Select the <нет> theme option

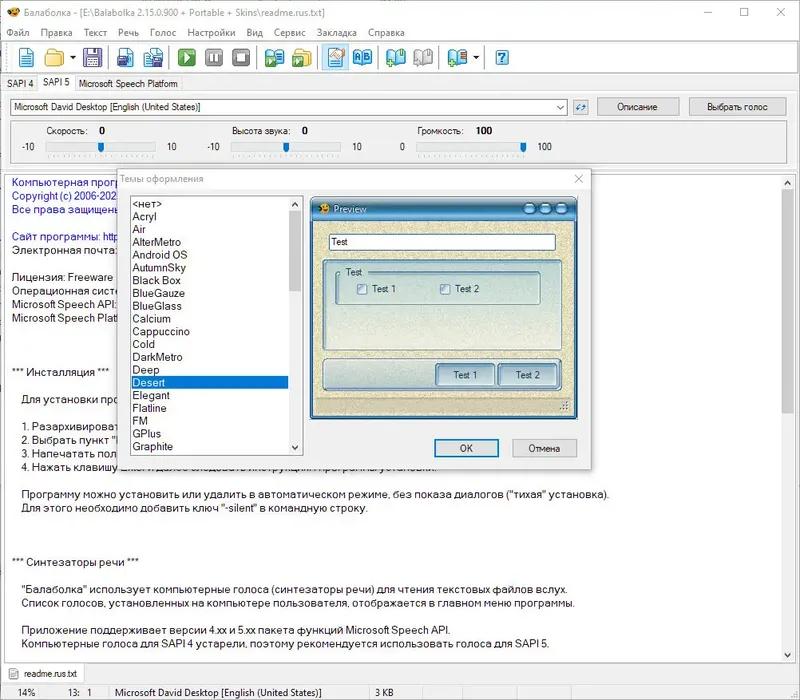[x=210, y=204]
